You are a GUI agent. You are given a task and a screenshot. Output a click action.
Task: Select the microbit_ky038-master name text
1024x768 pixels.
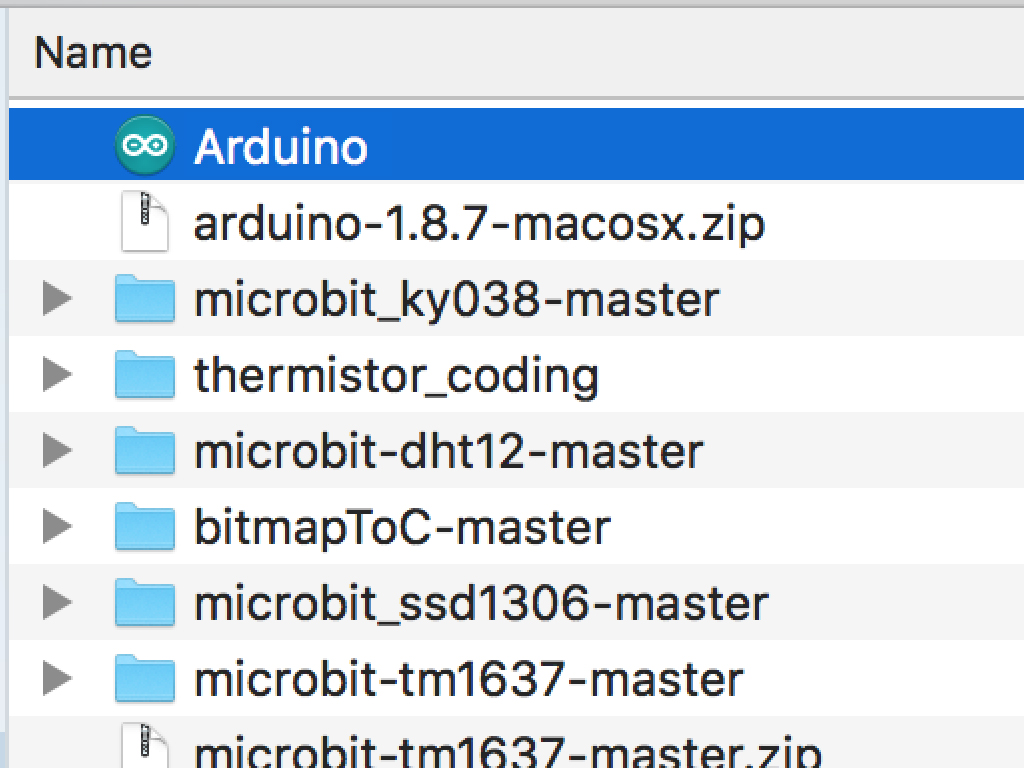tap(456, 300)
